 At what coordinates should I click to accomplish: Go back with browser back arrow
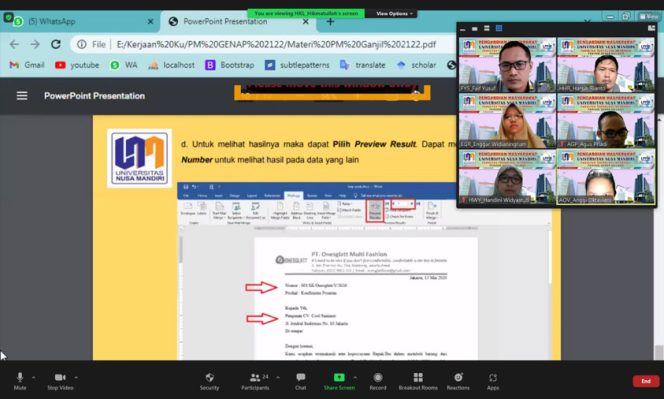14,44
